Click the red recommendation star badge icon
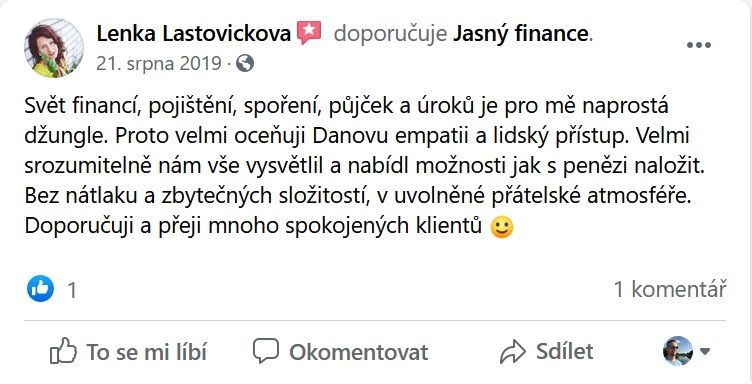This screenshot has width=752, height=384. click(x=309, y=33)
